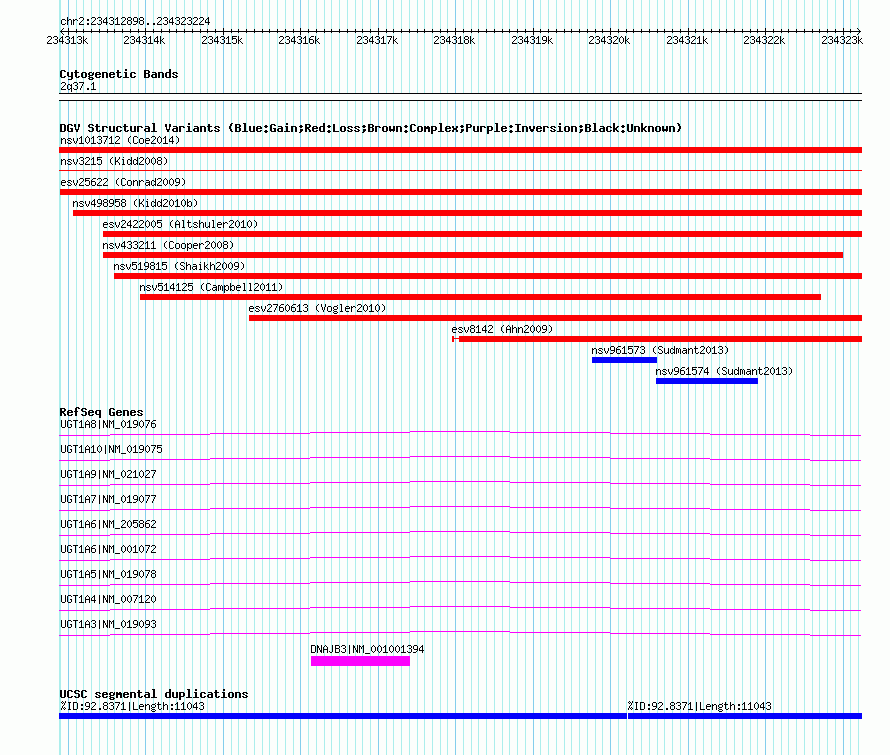Click the DGV Structural Variants track title
Screen dimensions: 890x755
point(370,128)
